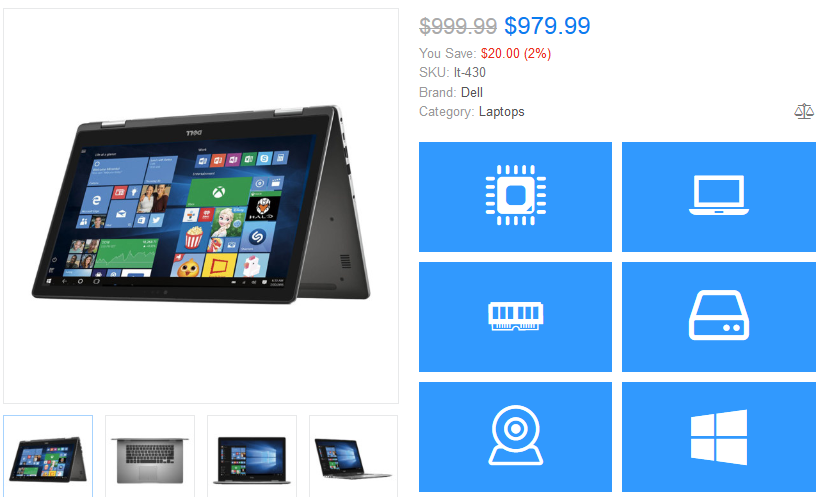Click the compare scales icon
This screenshot has height=497, width=821.
pos(804,112)
